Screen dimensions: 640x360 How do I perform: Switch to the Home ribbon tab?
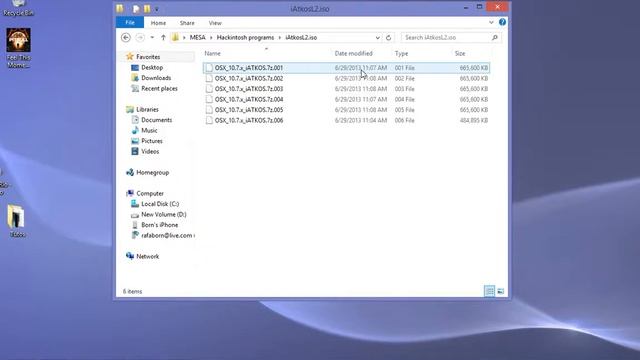point(158,23)
